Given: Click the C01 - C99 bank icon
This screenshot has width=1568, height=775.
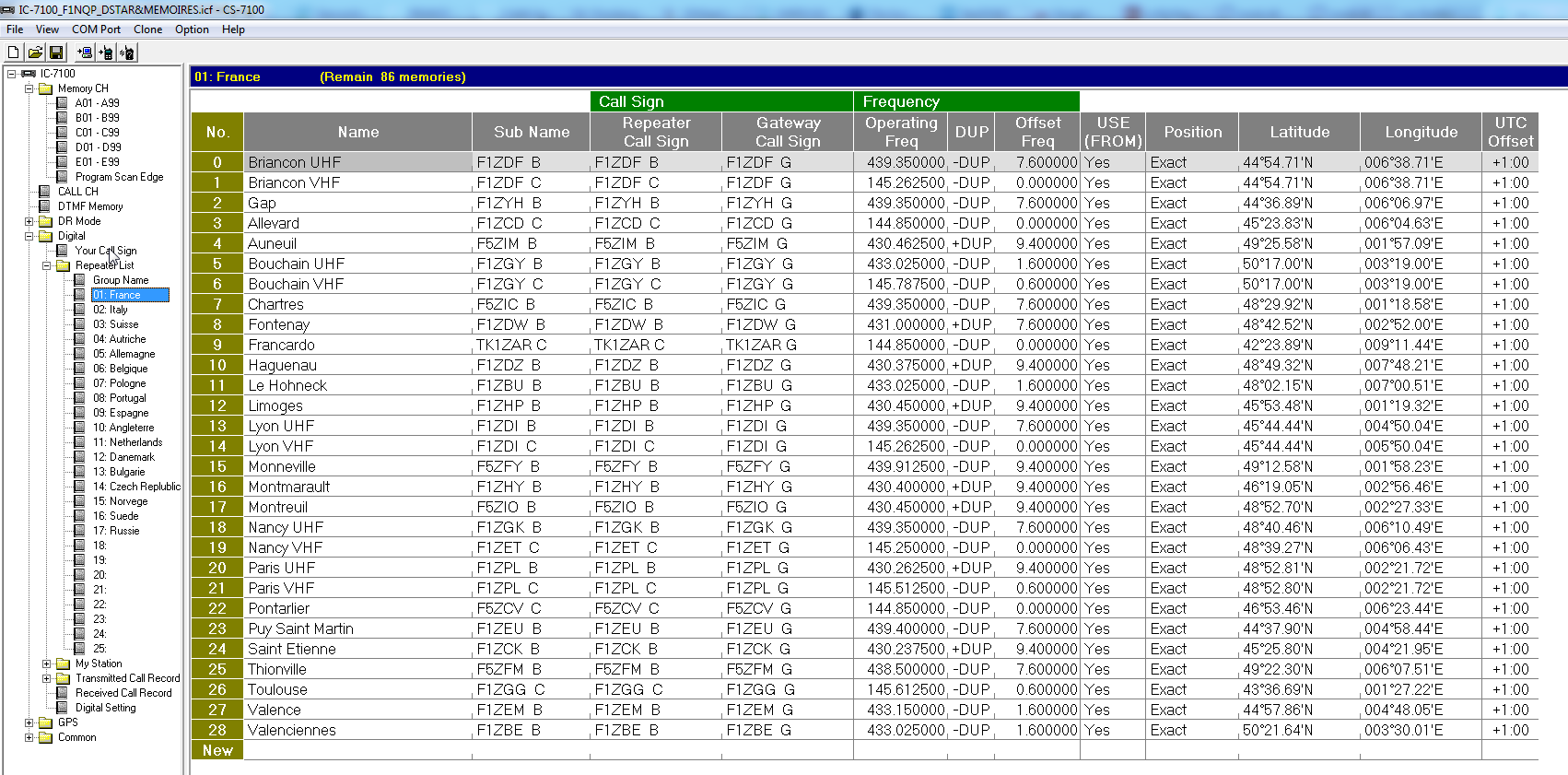Looking at the screenshot, I should [62, 133].
